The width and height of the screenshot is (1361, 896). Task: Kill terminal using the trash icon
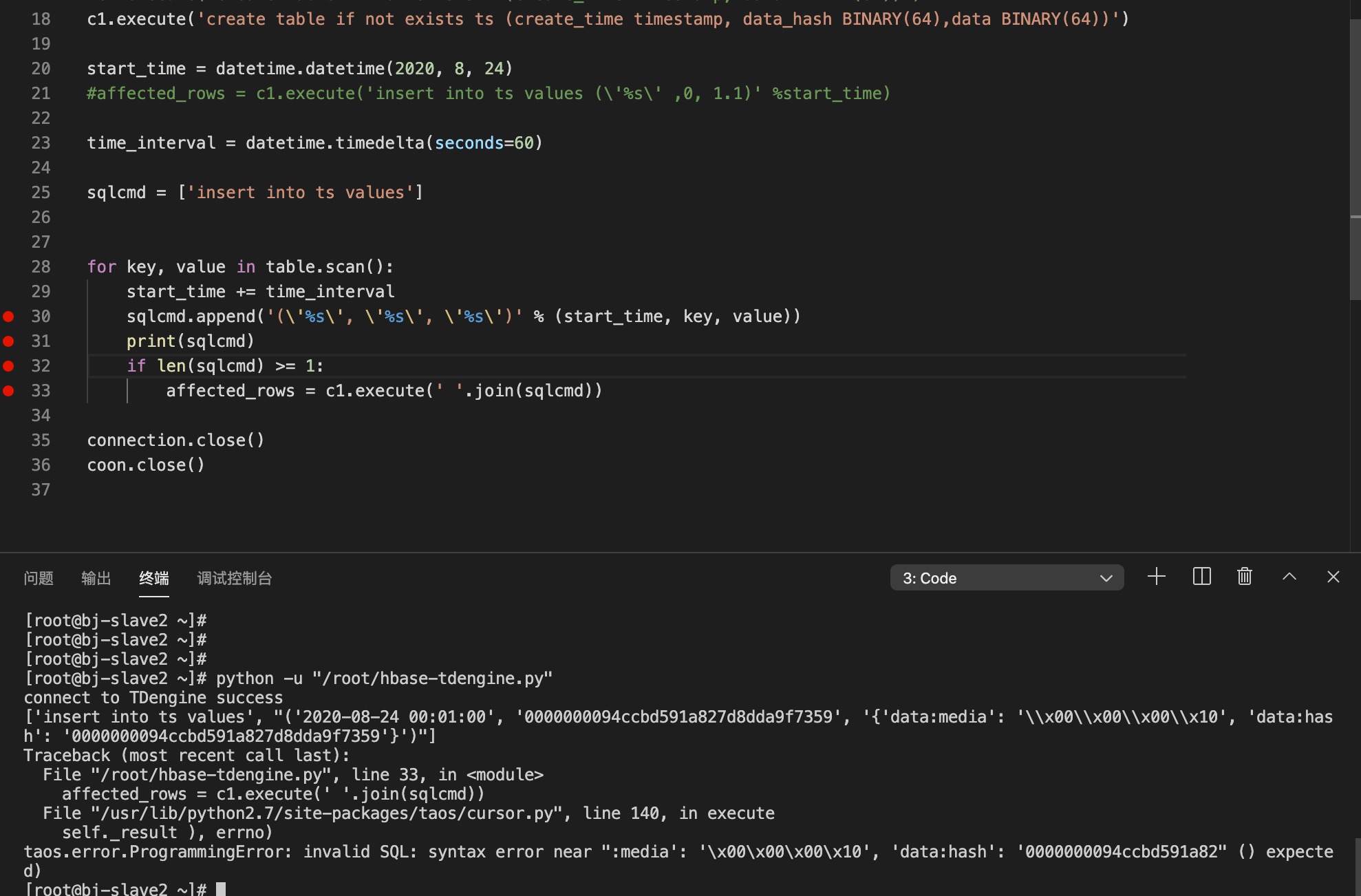click(x=1244, y=577)
